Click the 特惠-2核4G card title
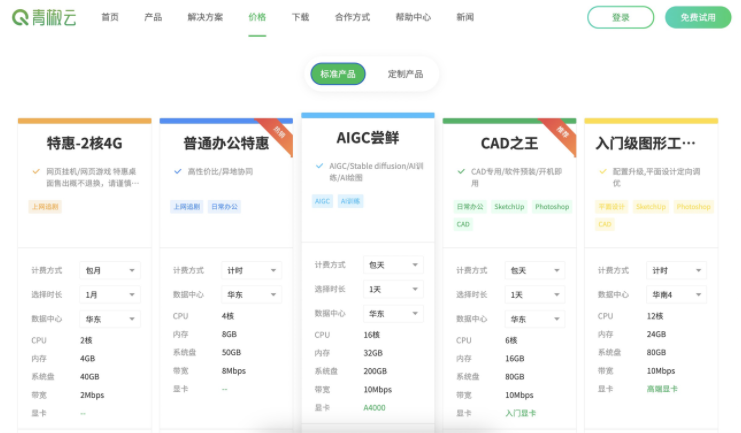 pyautogui.click(x=85, y=143)
